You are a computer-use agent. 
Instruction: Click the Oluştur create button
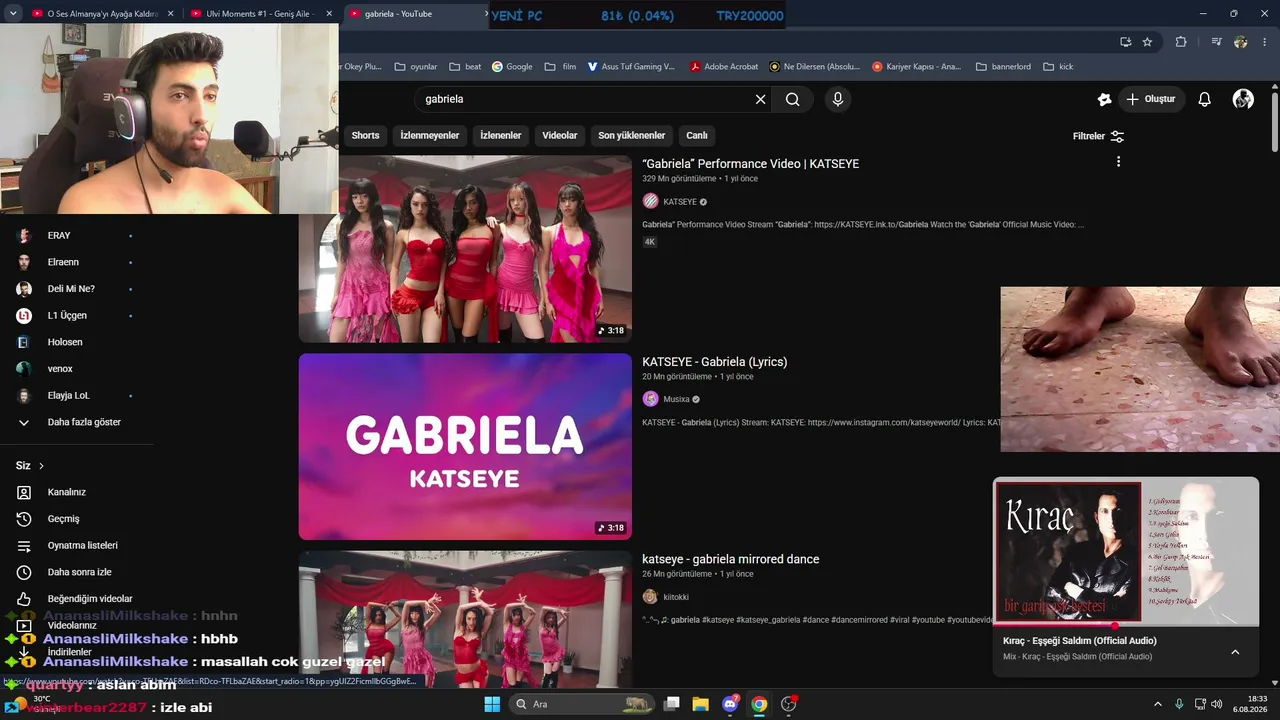click(1150, 99)
